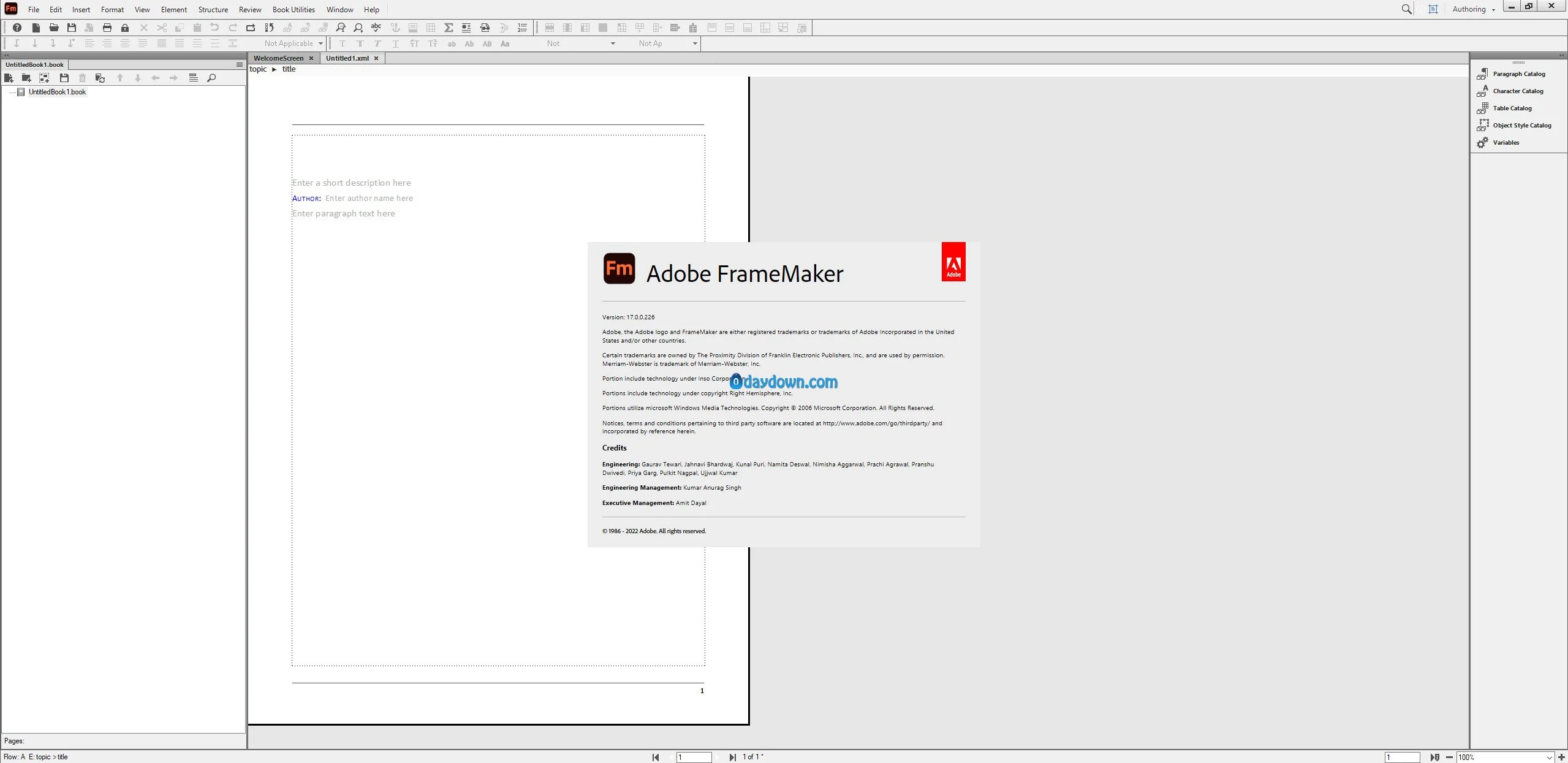This screenshot has width=1568, height=763.
Task: Add folder icon in book panel
Action: [26, 78]
